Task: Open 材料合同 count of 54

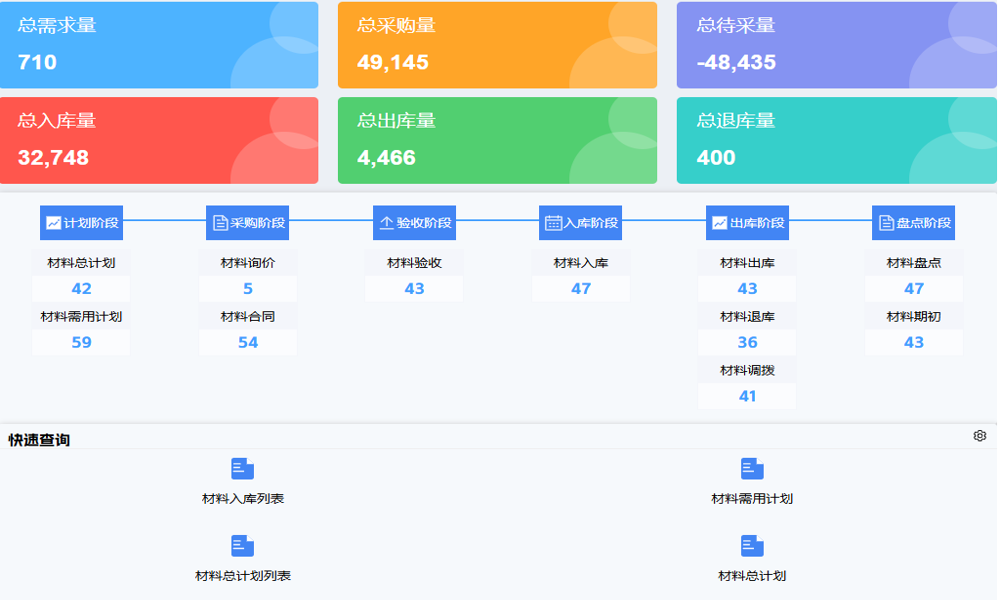Action: (x=248, y=343)
